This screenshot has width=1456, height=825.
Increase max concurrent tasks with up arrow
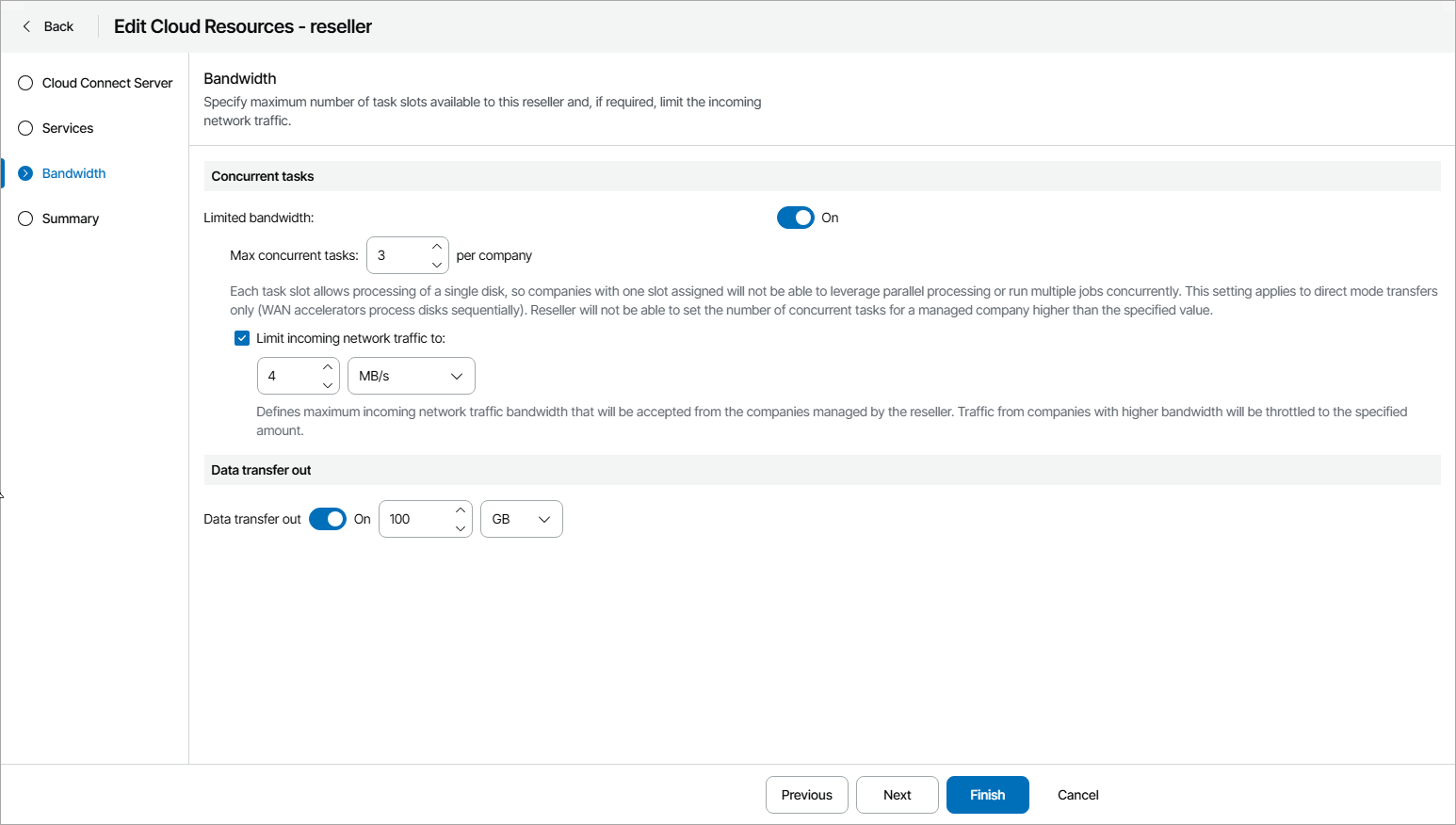click(437, 247)
